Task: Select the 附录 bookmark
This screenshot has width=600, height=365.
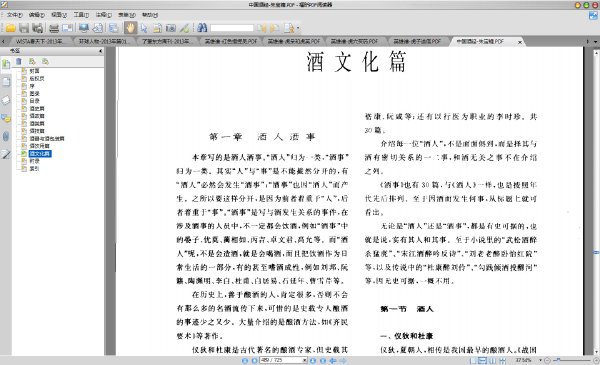Action: pyautogui.click(x=34, y=161)
